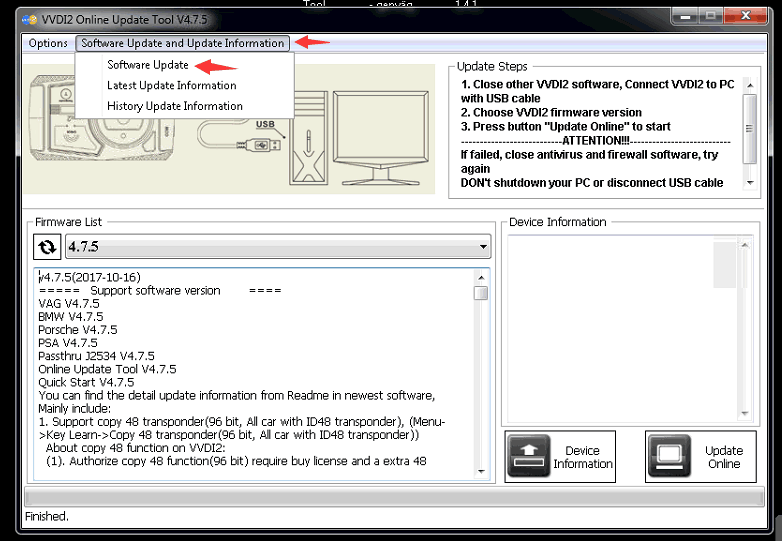
Task: Click the Device Information button icon
Action: point(529,458)
